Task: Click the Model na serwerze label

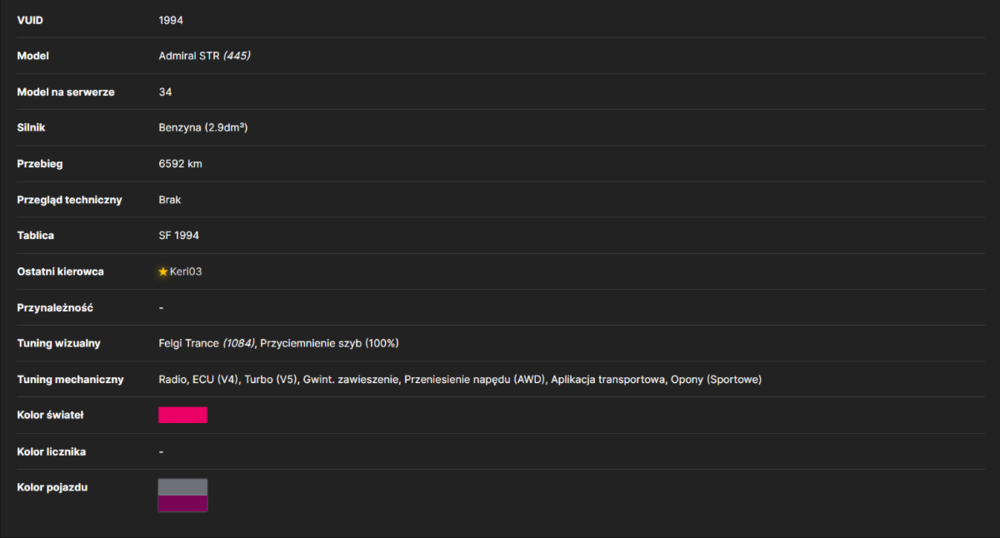Action: click(66, 92)
